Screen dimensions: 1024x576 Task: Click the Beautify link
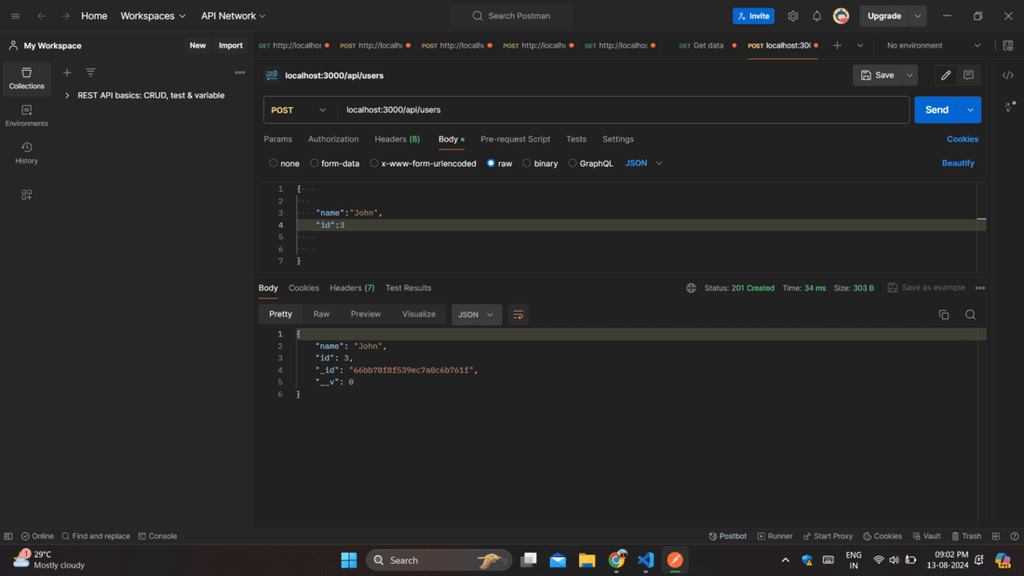point(957,163)
